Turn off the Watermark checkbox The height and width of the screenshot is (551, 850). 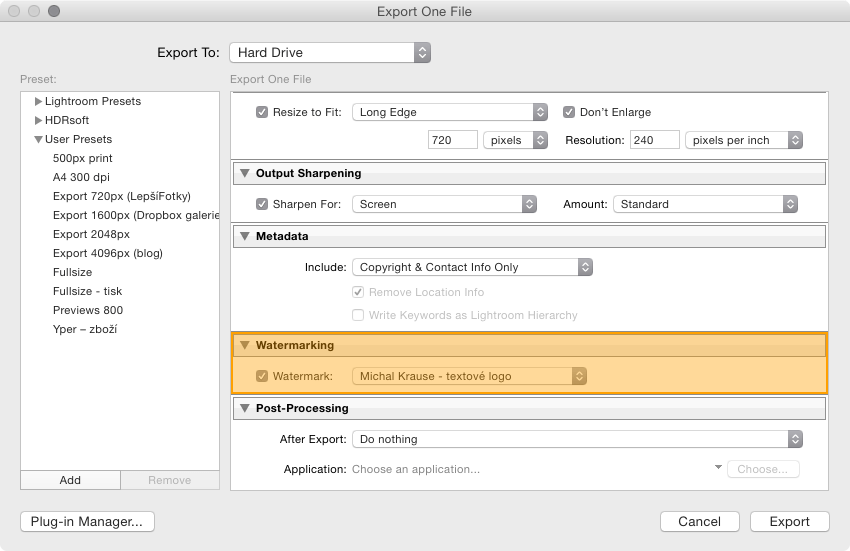coord(262,376)
